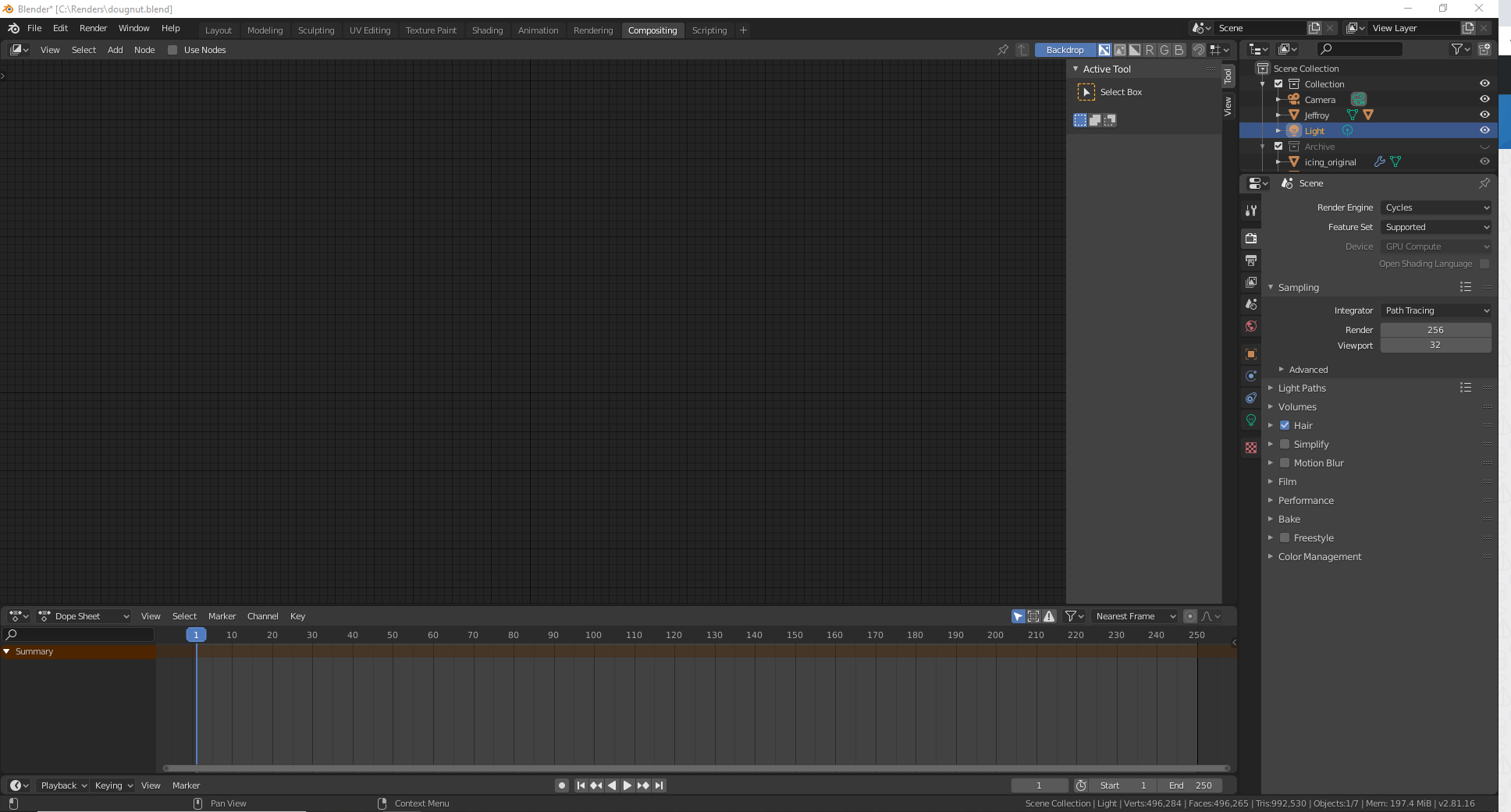Jump to the last frame of the timeline
This screenshot has width=1511, height=812.
pos(659,785)
